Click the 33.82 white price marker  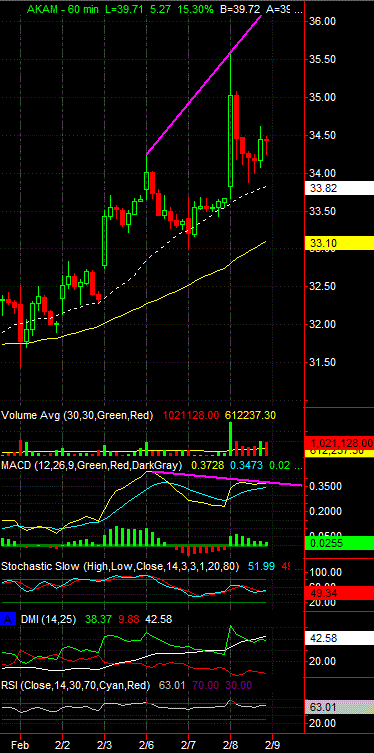[x=339, y=188]
